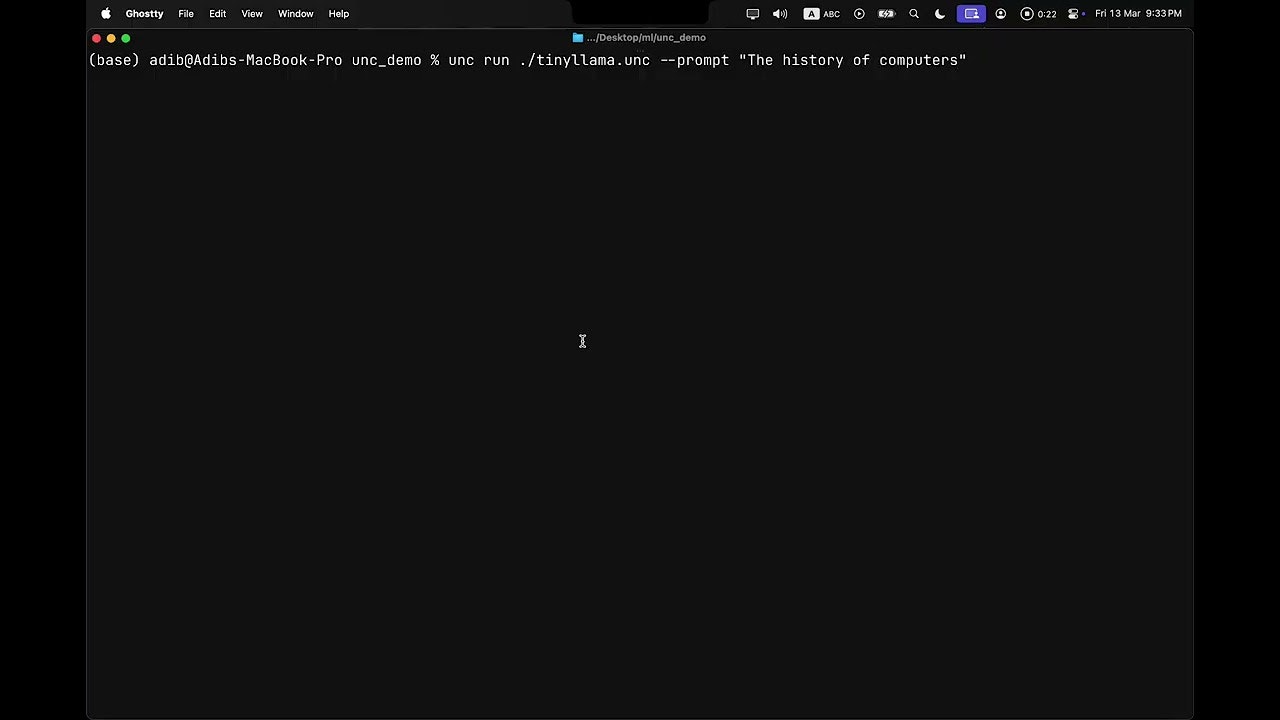This screenshot has height=720, width=1280.
Task: Click the window title .../Desktop/ml/unc_demo
Action: pyautogui.click(x=646, y=38)
